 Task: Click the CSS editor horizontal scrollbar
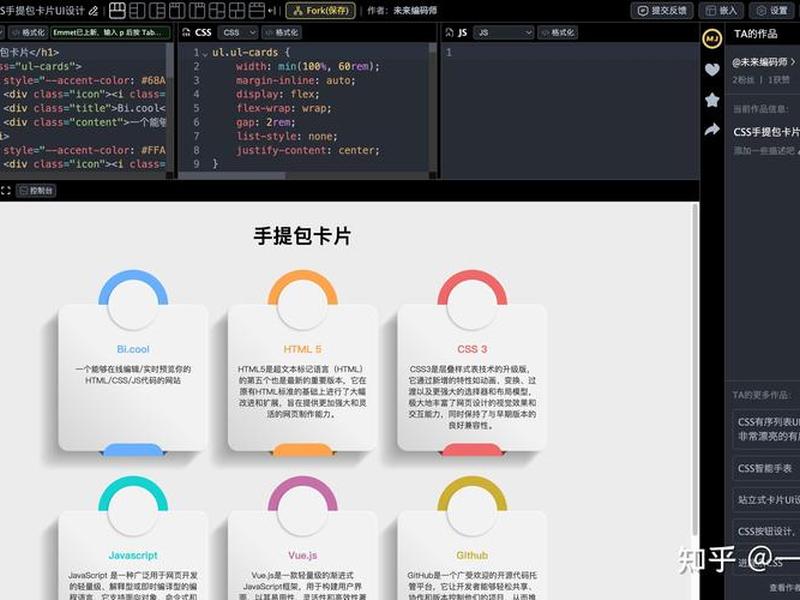click(x=232, y=176)
